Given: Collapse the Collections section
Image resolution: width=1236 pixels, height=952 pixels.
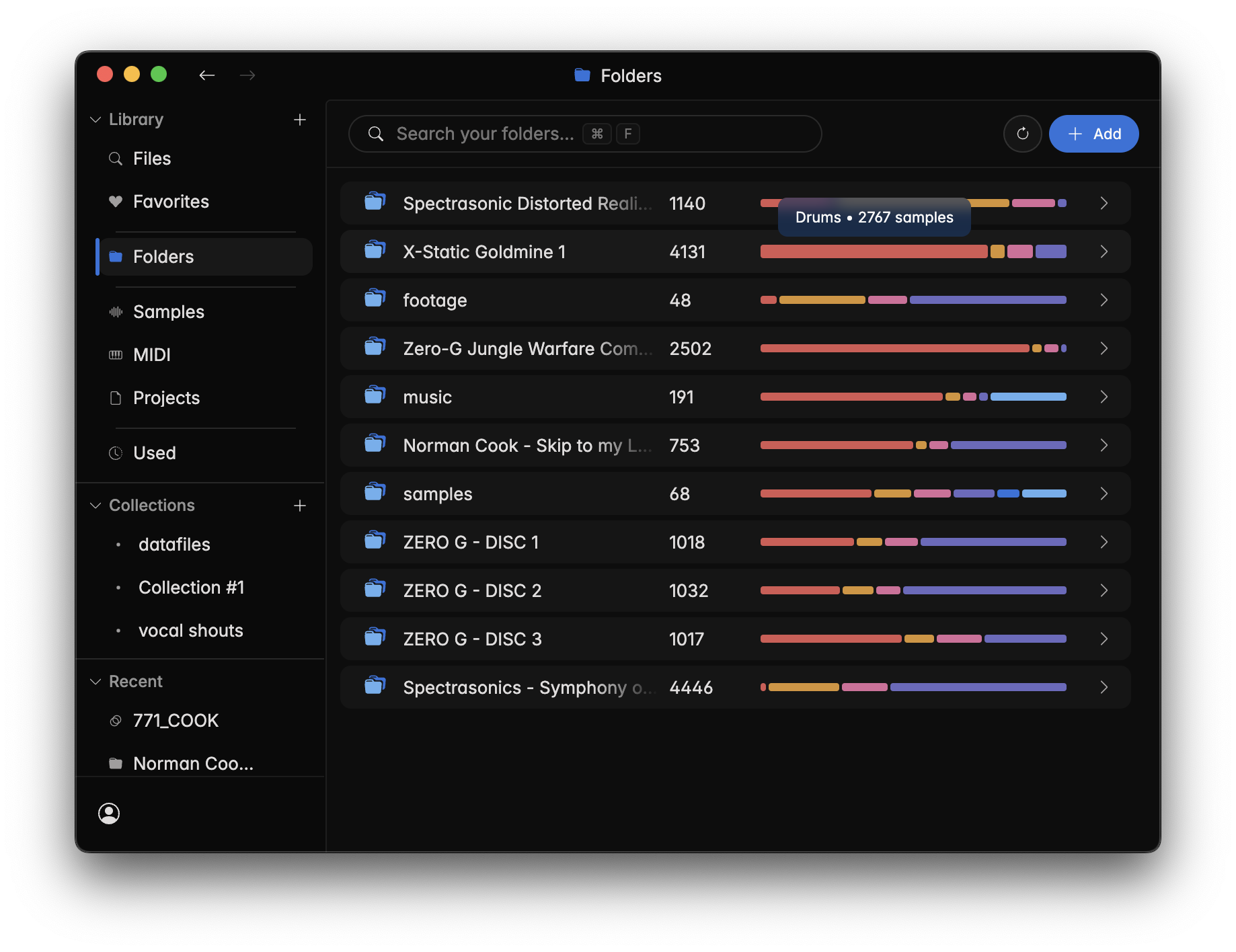Looking at the screenshot, I should [x=95, y=506].
